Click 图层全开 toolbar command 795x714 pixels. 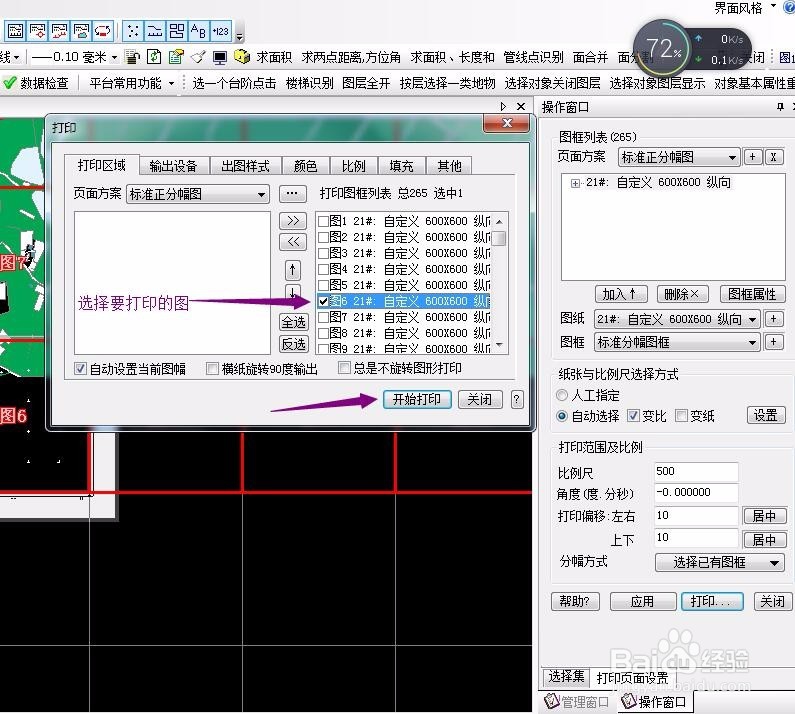coord(366,83)
